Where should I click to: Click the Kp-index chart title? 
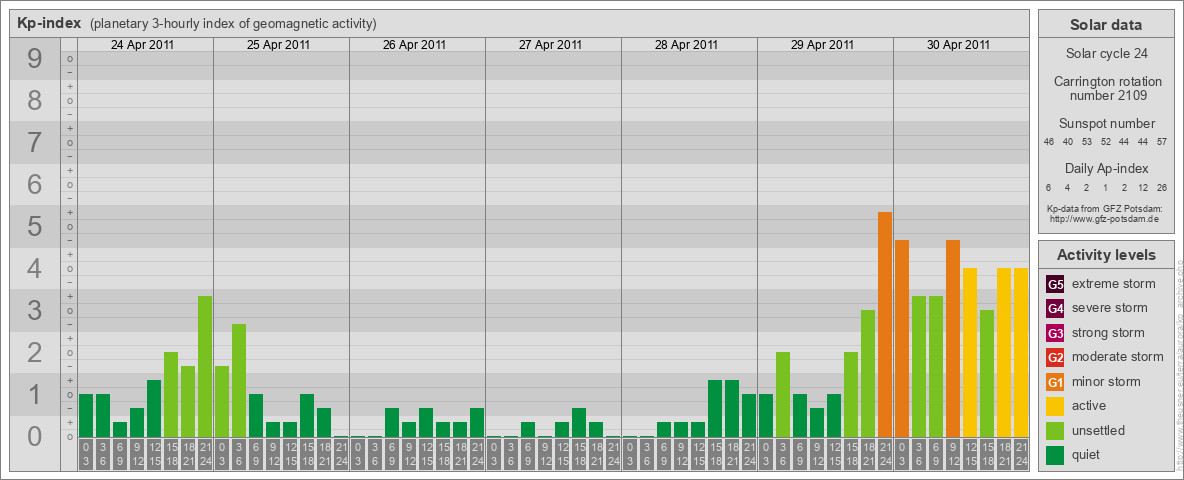click(50, 23)
